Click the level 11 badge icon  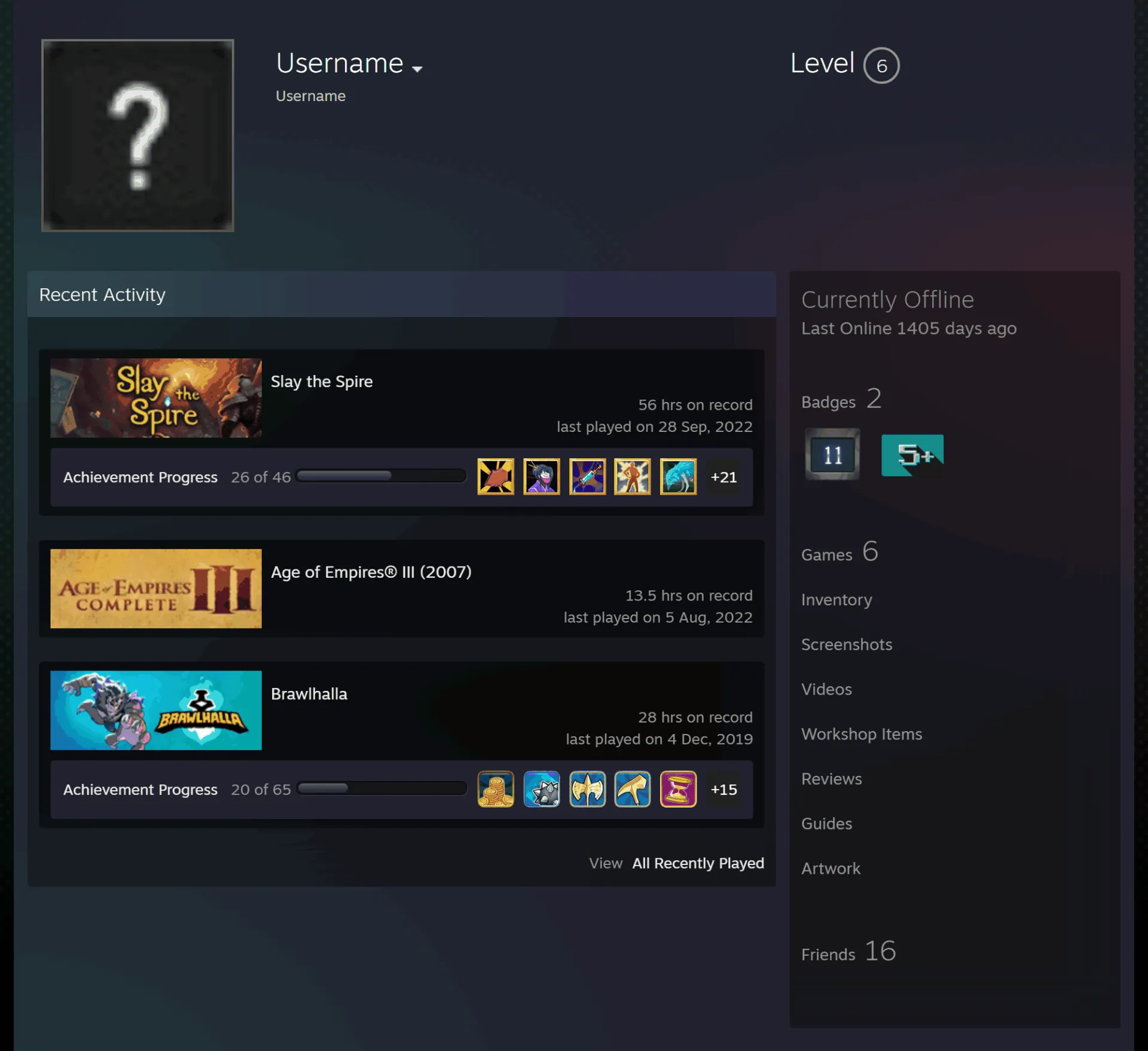click(x=832, y=455)
